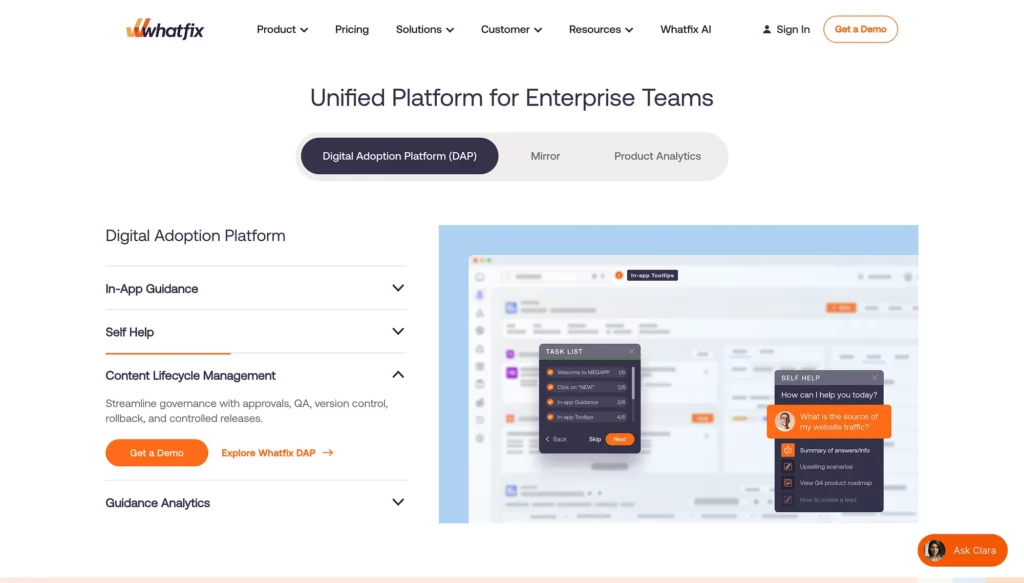The width and height of the screenshot is (1024, 583).
Task: Click Get a Demo in the header
Action: click(x=860, y=29)
